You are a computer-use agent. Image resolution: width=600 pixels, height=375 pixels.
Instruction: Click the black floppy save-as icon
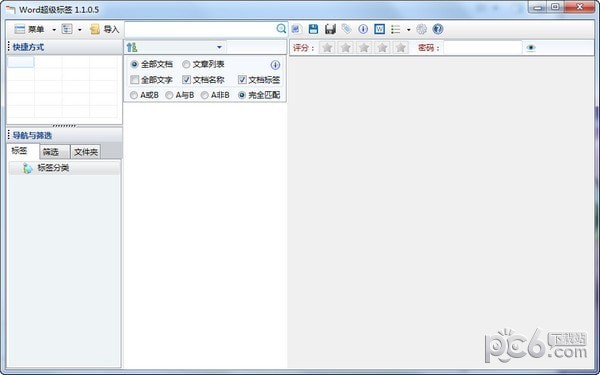[x=330, y=29]
